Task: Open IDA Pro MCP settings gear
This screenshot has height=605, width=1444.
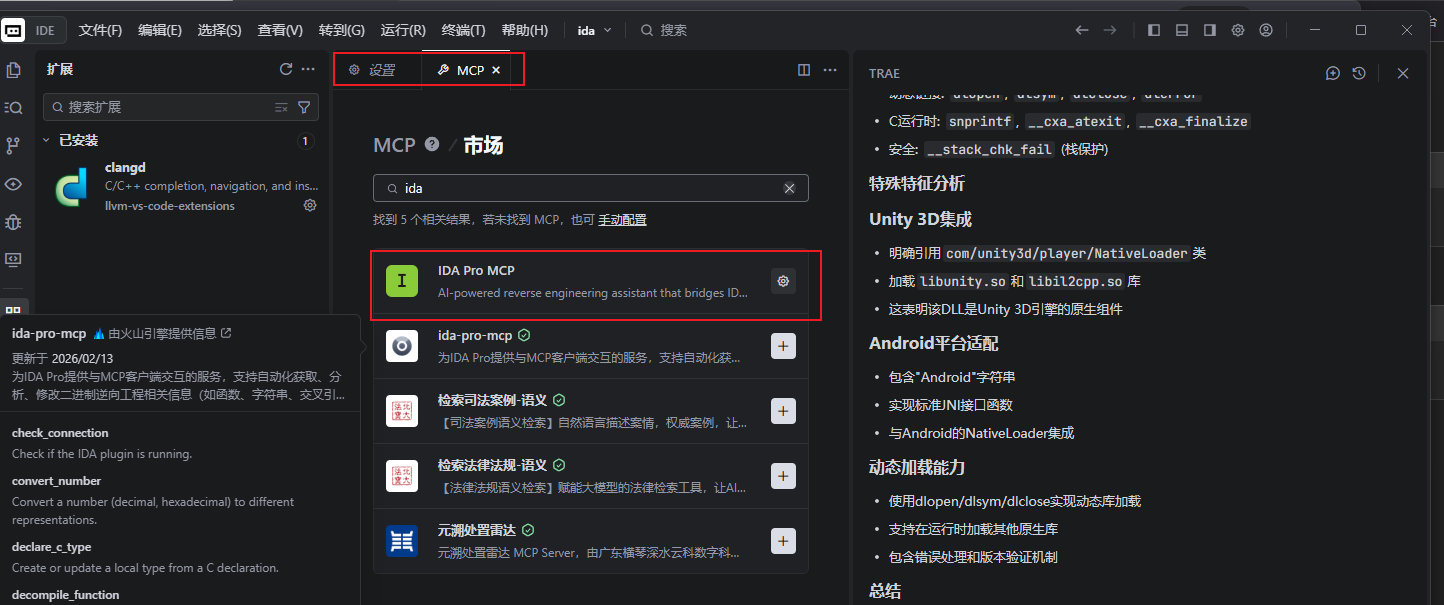Action: 783,281
